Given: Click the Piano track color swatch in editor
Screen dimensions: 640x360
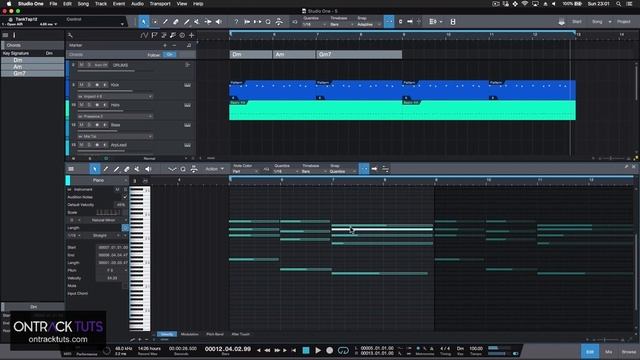Looking at the screenshot, I should (x=68, y=180).
